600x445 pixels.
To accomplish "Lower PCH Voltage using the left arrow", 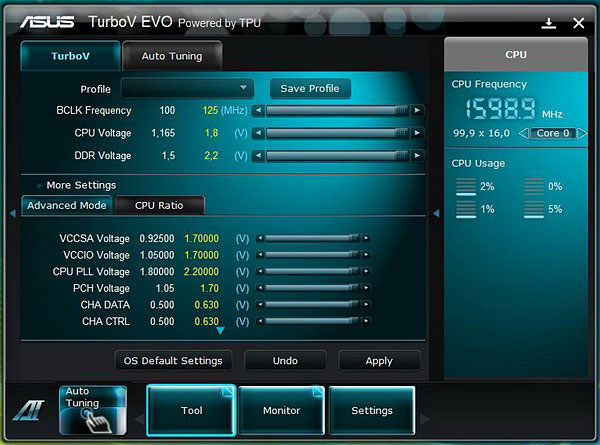I will (260, 288).
